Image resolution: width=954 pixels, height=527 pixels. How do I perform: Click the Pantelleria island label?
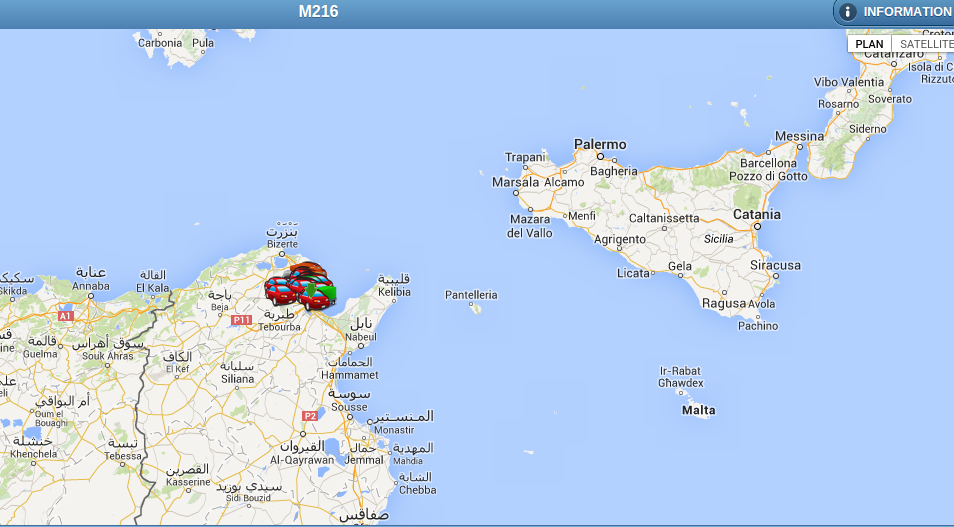tap(471, 295)
